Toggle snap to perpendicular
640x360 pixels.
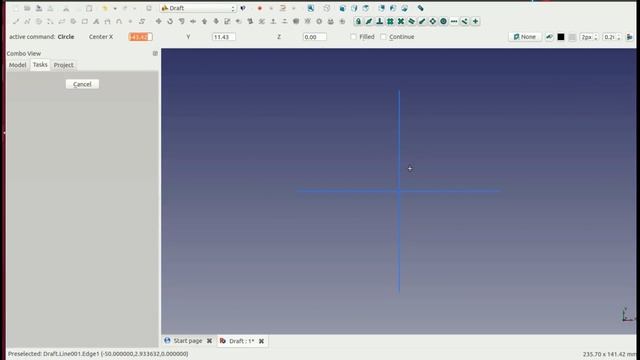pos(379,21)
